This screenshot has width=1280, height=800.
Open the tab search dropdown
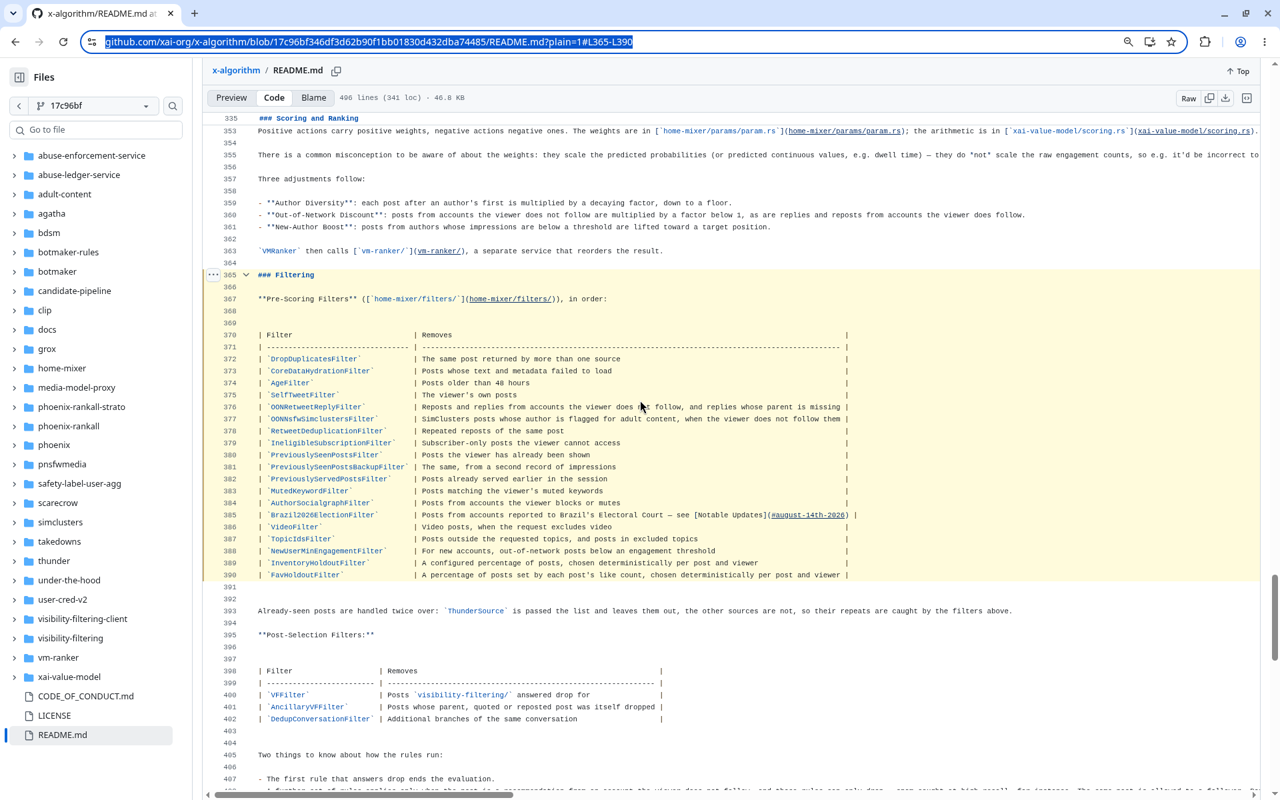coord(13,14)
